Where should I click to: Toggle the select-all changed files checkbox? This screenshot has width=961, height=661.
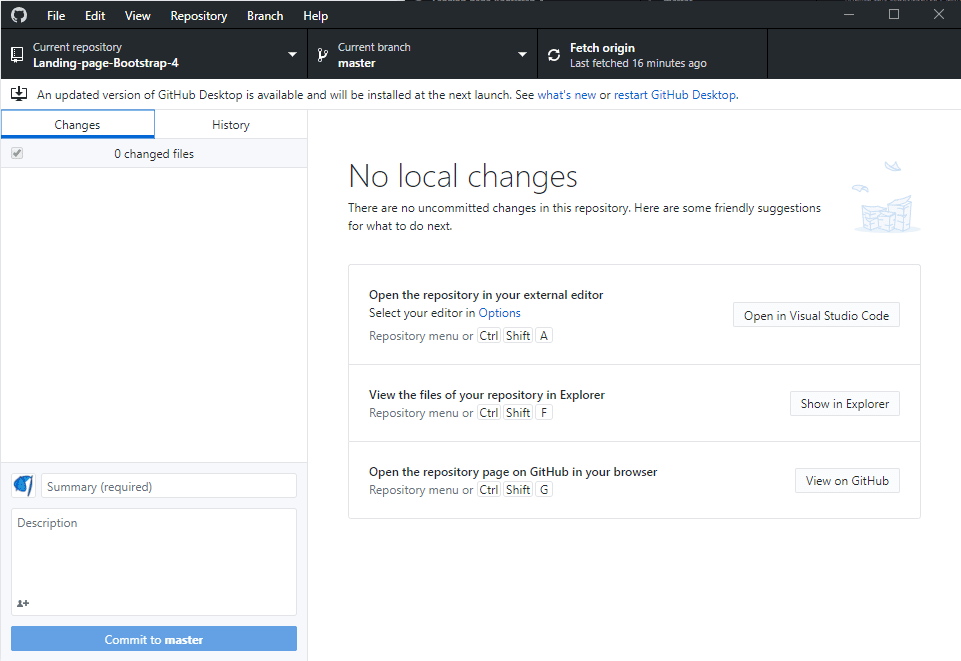click(17, 153)
